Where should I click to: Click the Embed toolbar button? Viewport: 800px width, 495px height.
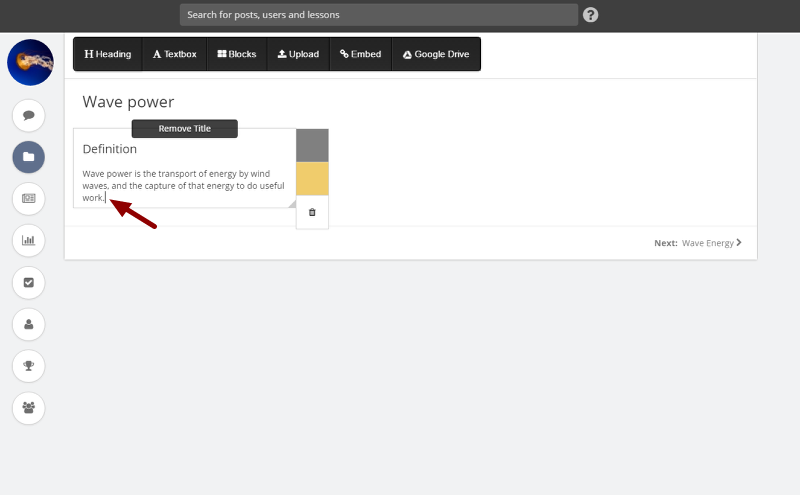click(x=361, y=54)
